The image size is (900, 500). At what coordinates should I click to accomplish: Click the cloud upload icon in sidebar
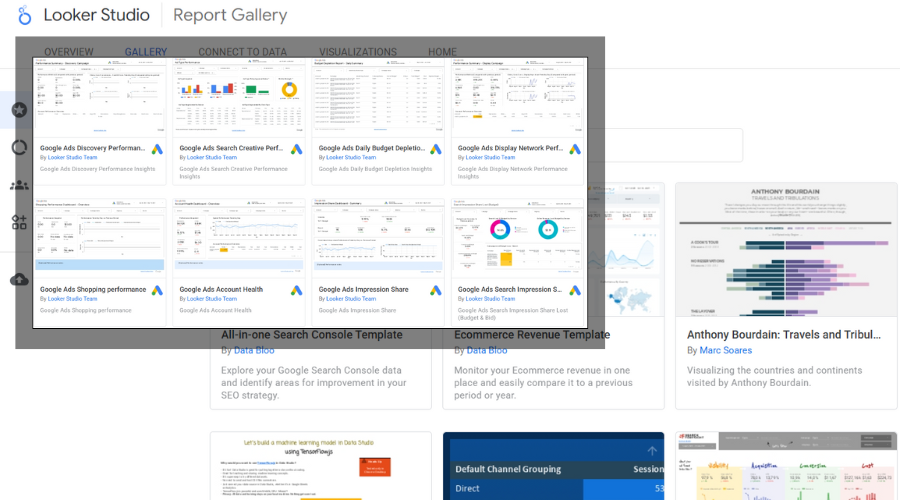[19, 280]
